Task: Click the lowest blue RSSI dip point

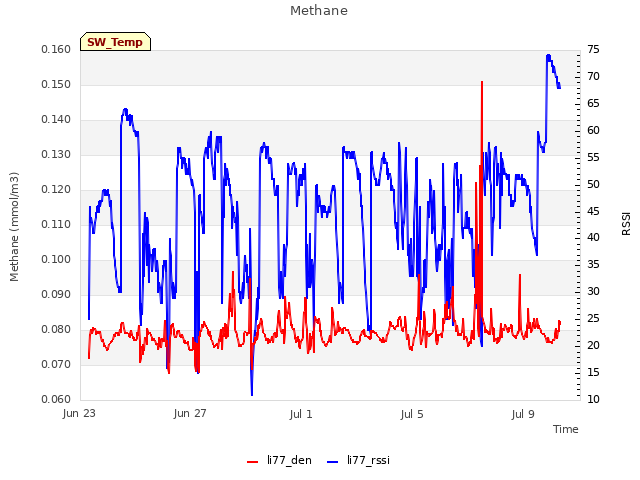Action: (x=252, y=394)
